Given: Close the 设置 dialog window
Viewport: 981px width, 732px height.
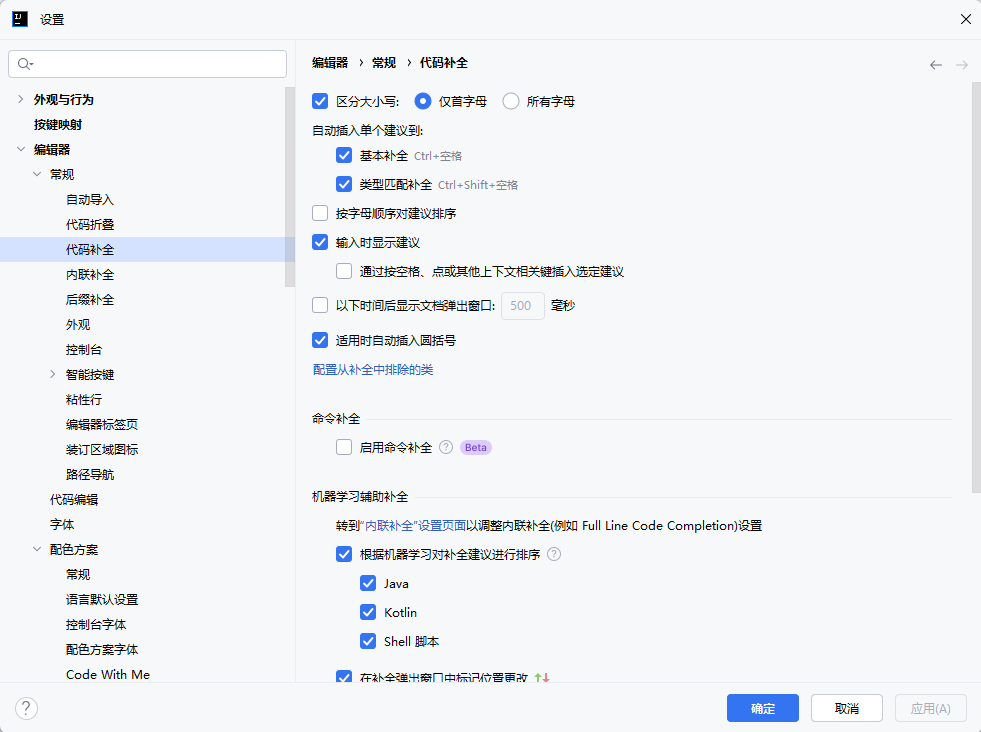Looking at the screenshot, I should coord(965,19).
